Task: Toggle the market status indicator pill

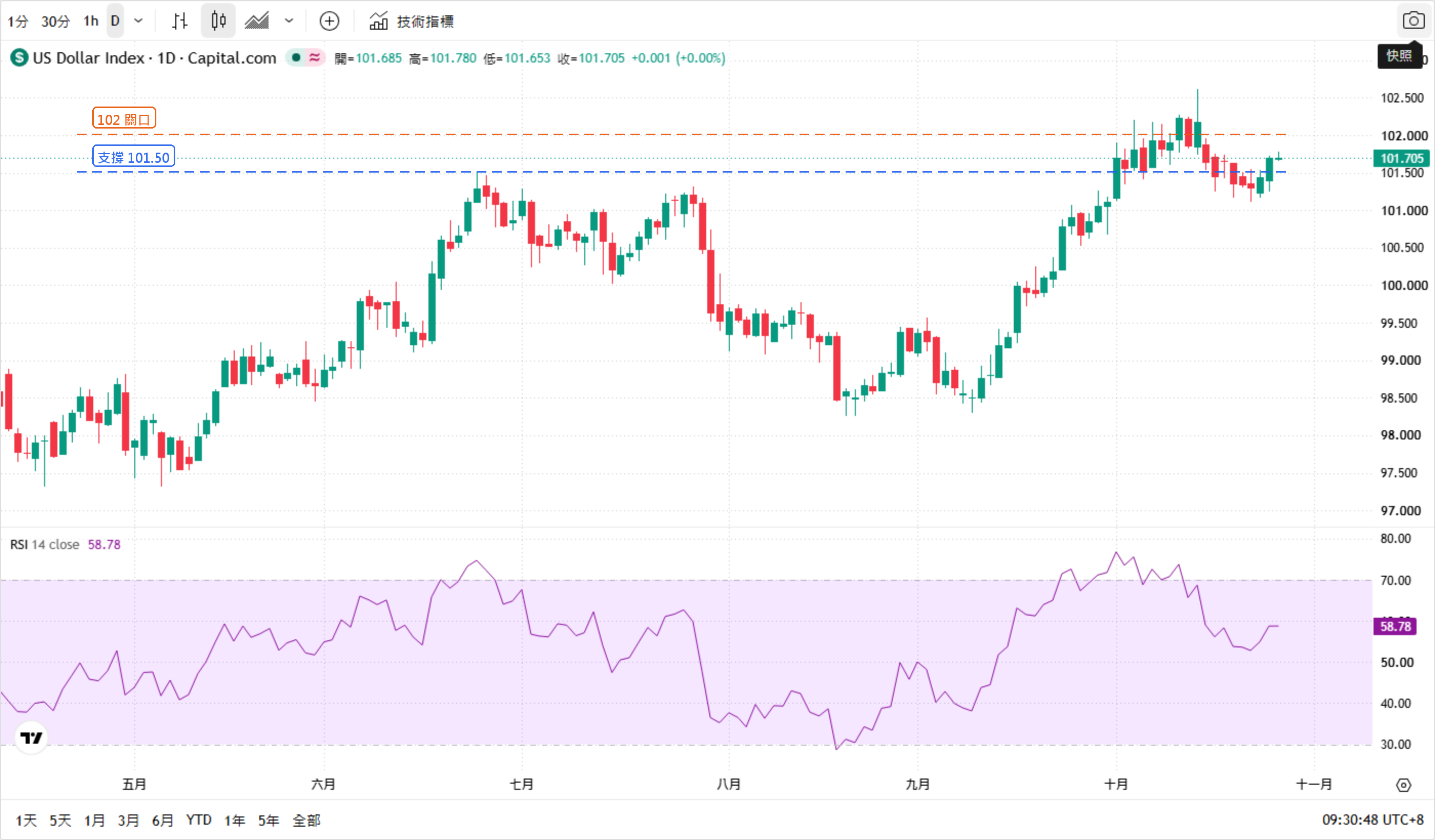Action: (305, 57)
